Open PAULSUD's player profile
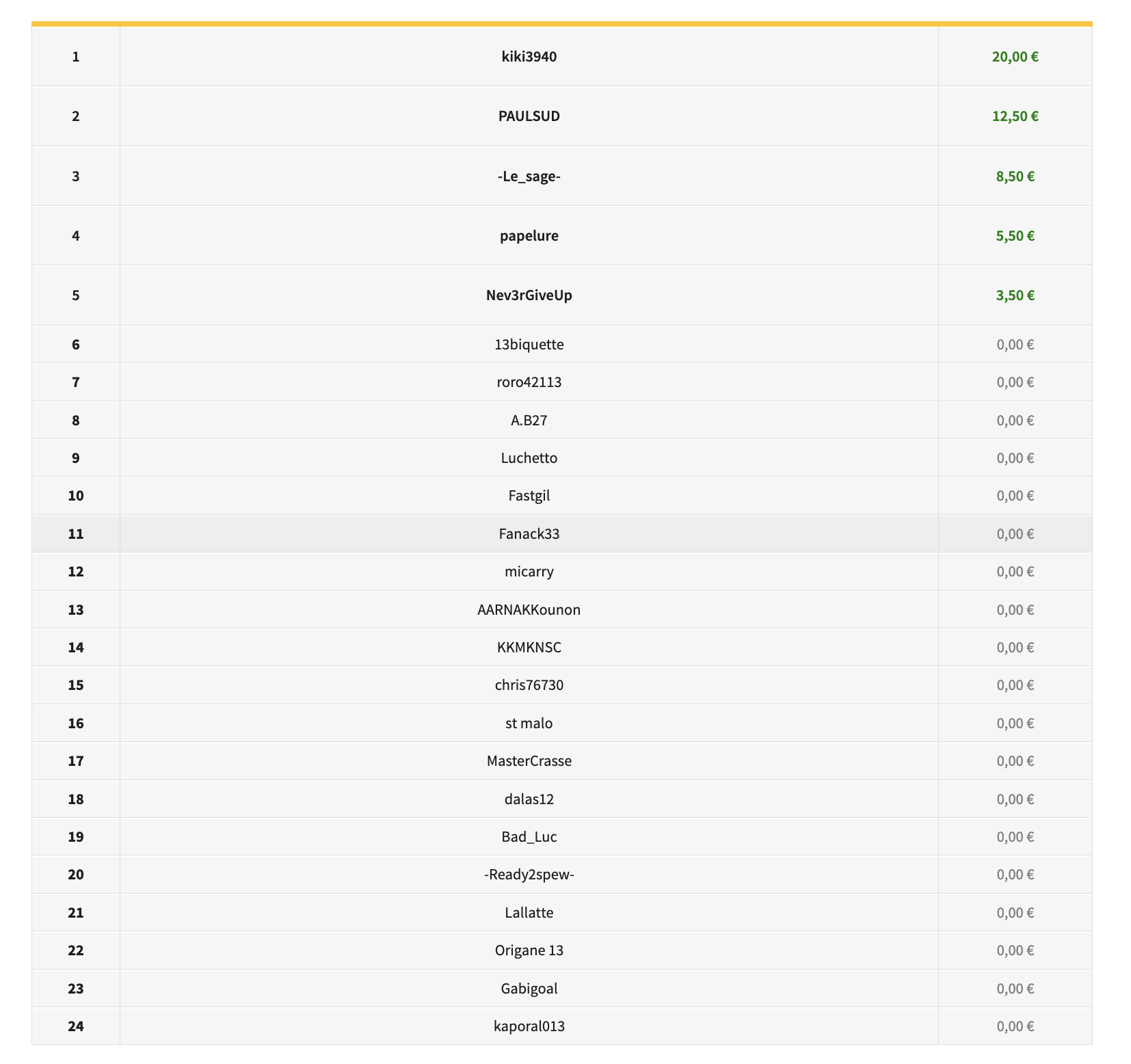Image resolution: width=1131 pixels, height=1064 pixels. point(529,116)
